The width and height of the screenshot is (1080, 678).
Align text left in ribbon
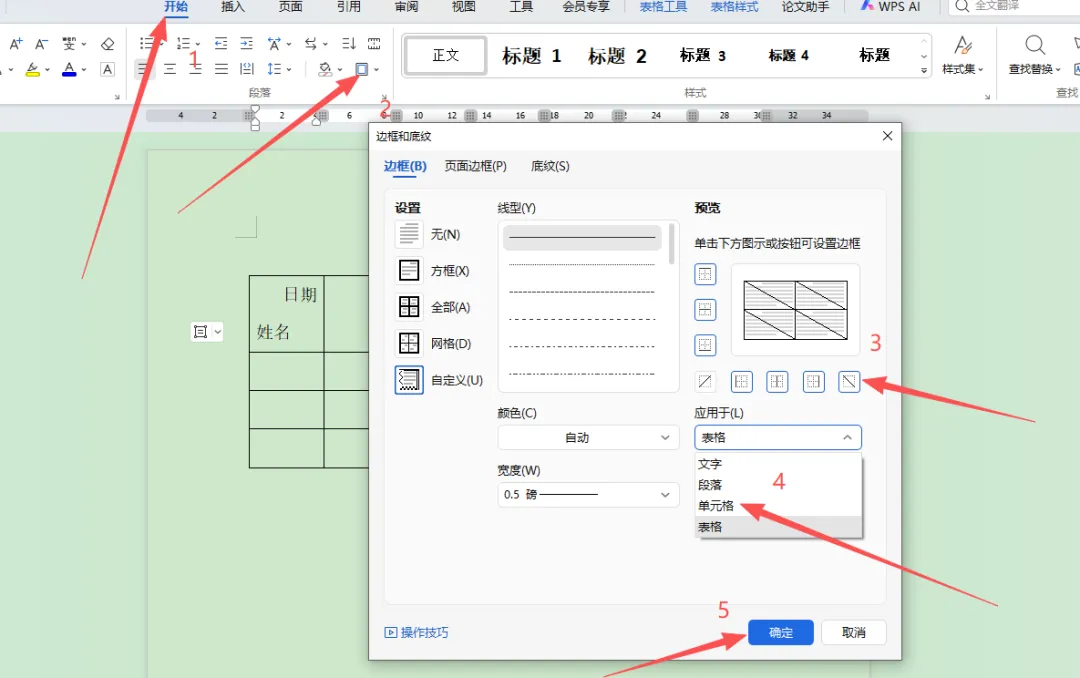click(x=144, y=69)
